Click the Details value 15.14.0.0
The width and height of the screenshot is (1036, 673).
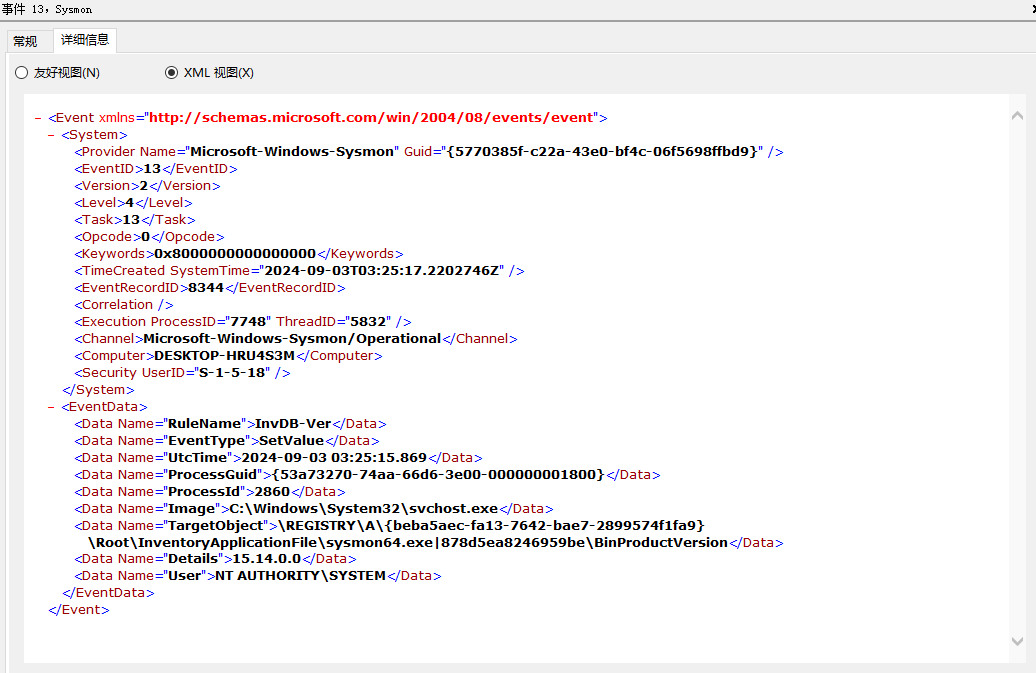pyautogui.click(x=267, y=559)
